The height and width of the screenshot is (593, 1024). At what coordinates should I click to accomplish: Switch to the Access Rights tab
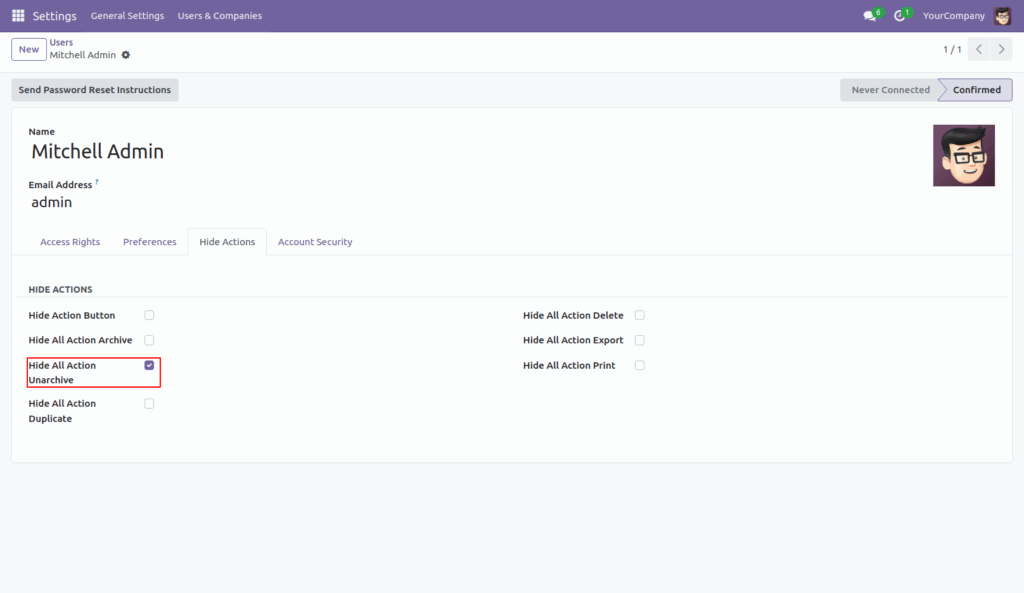coord(70,241)
